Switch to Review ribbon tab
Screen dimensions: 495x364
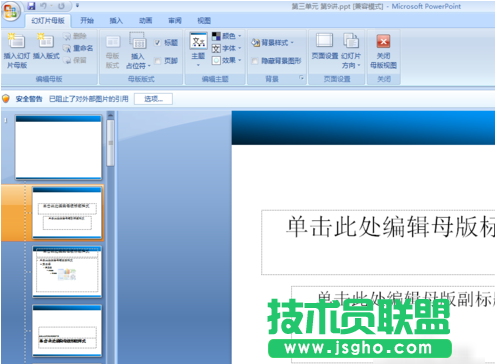[175, 21]
